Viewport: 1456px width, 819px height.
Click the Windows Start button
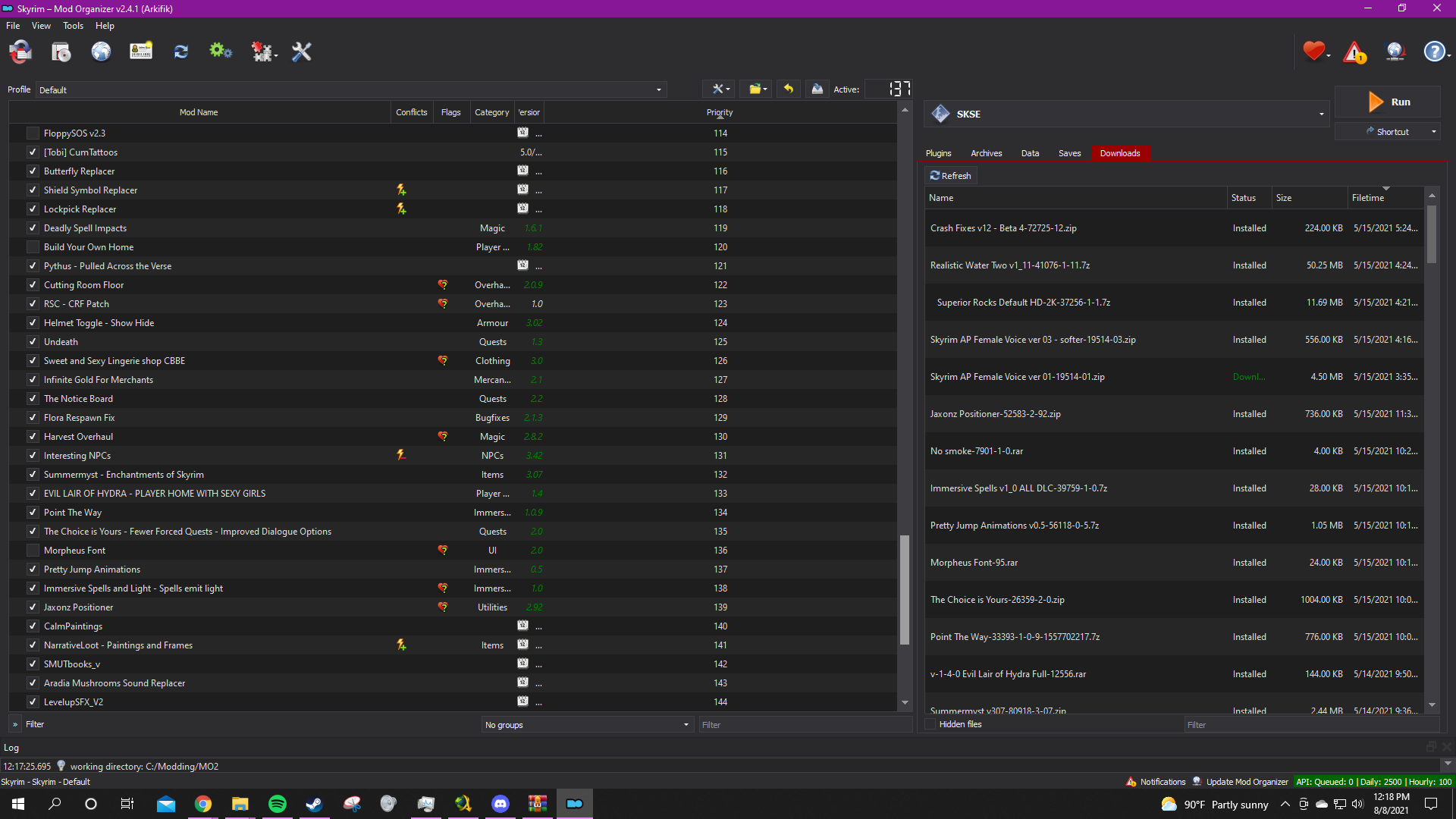[x=18, y=804]
